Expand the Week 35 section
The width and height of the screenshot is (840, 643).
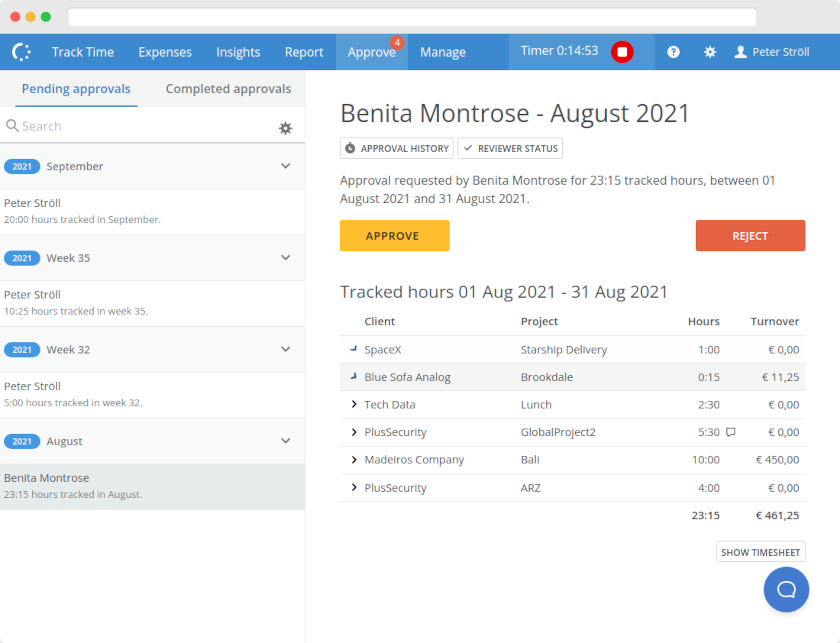click(285, 257)
